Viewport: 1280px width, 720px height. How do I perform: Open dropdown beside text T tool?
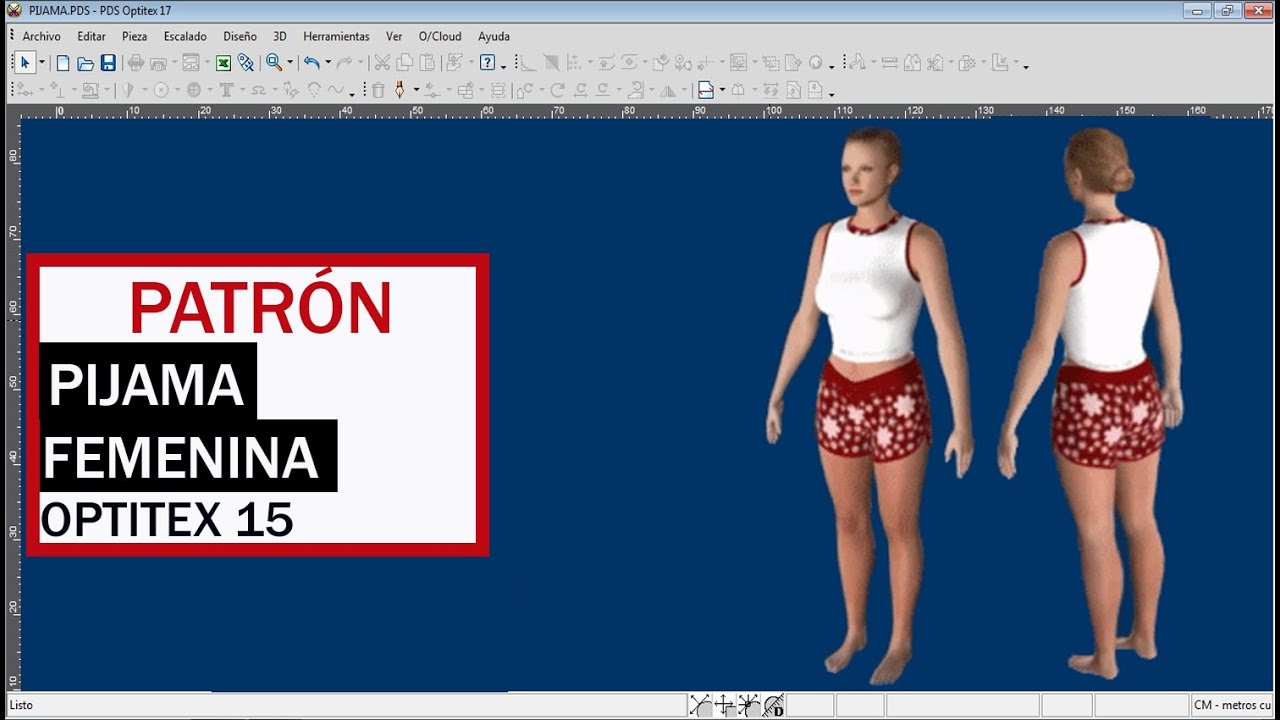pos(243,90)
